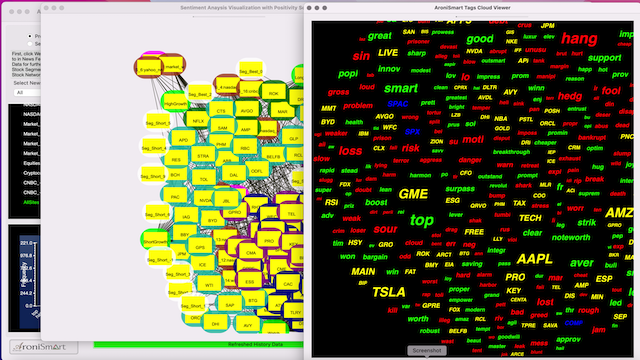Select the Equities entry in the feed list
The image size is (640, 360).
click(31, 163)
